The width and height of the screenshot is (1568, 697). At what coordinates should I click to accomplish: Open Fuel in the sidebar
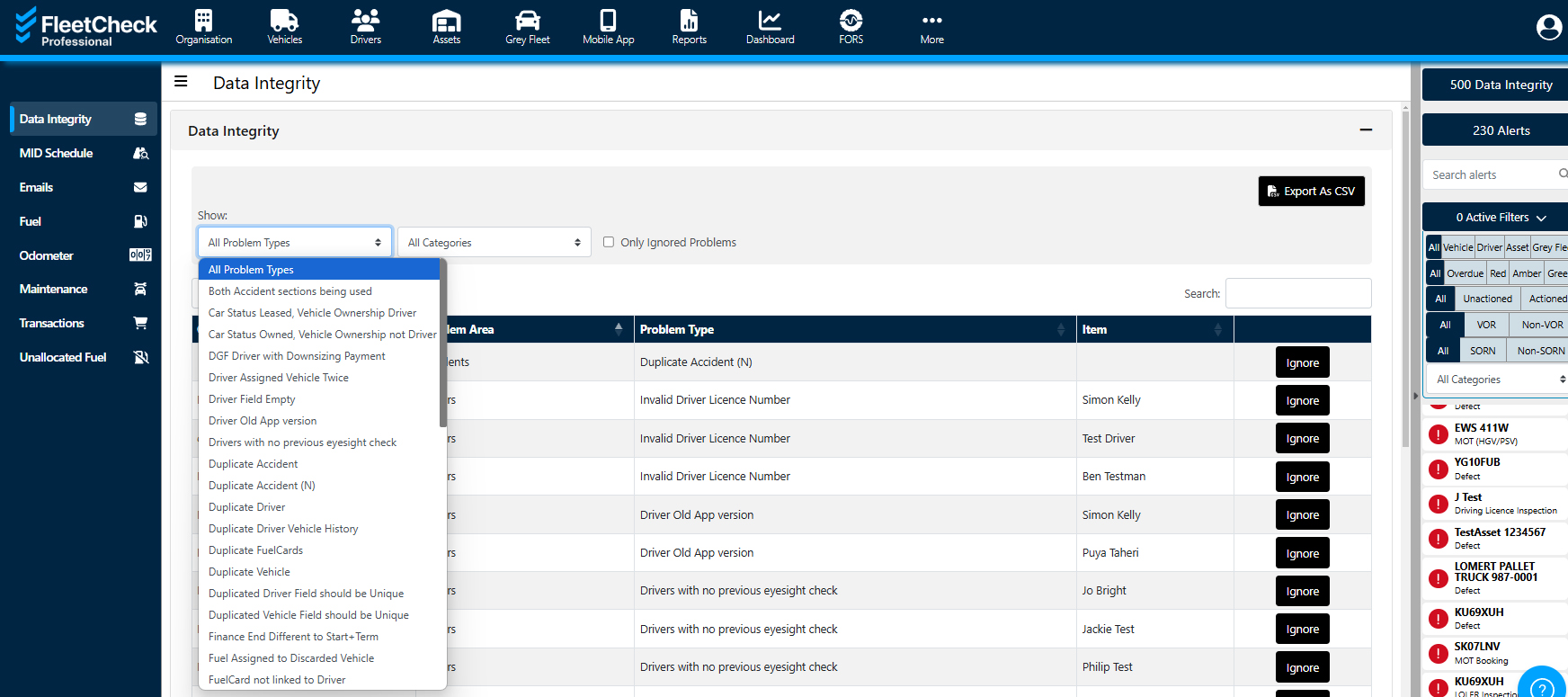coord(84,221)
